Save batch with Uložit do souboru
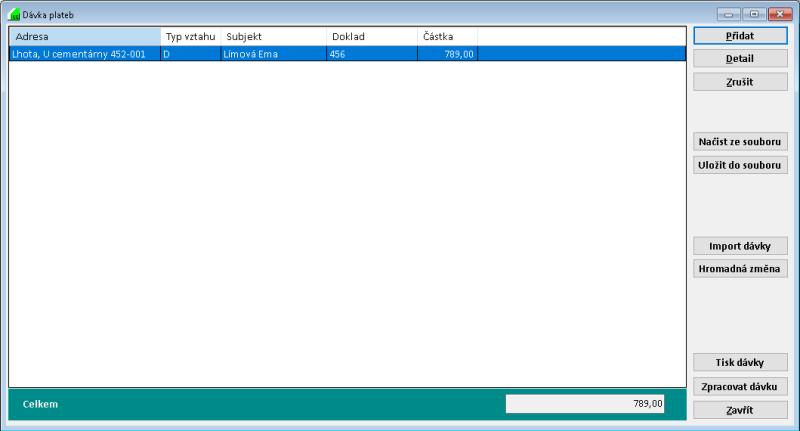Viewport: 800px width, 431px height. coord(740,165)
